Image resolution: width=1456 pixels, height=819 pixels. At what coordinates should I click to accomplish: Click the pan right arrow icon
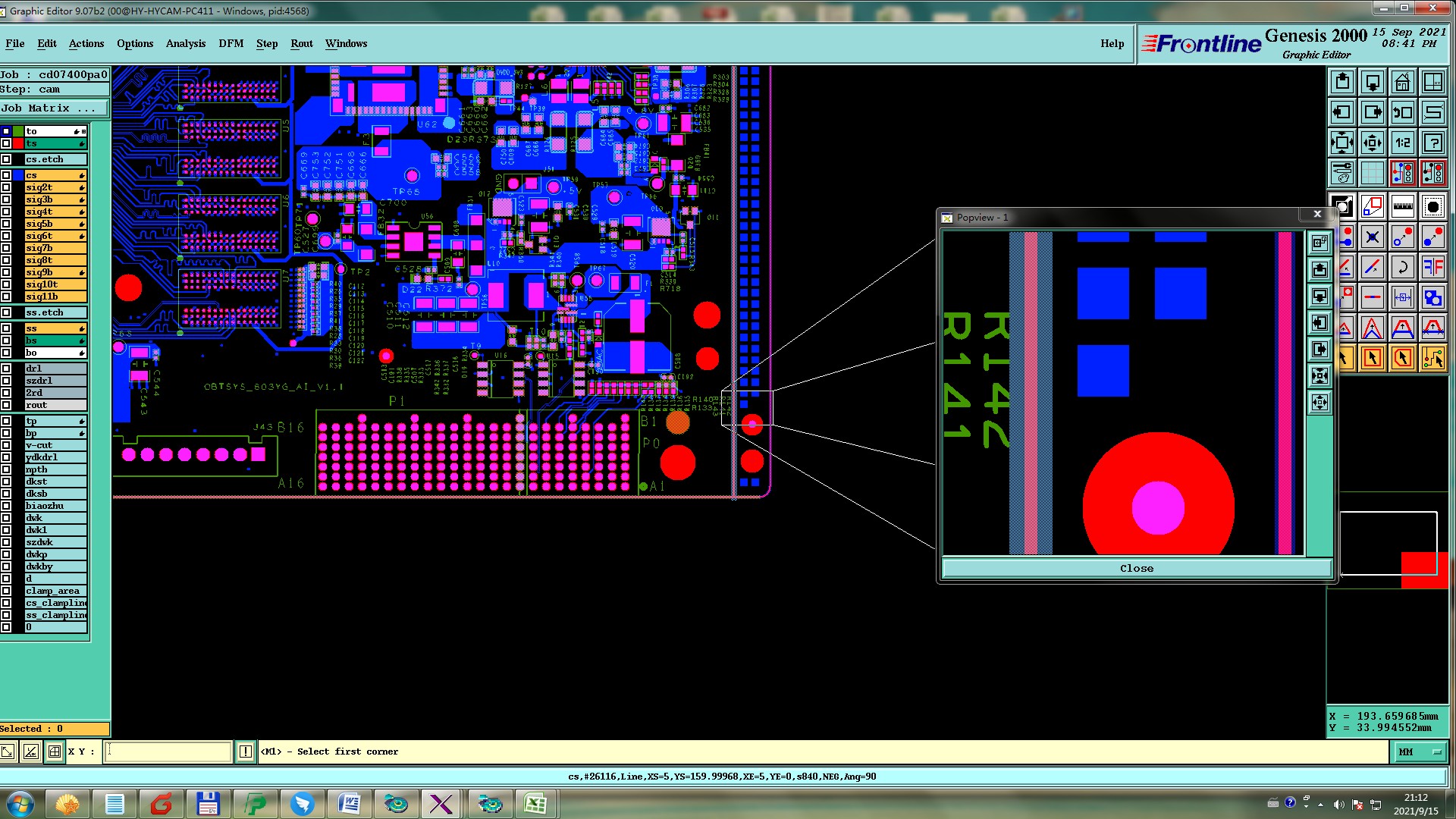coord(1372,112)
